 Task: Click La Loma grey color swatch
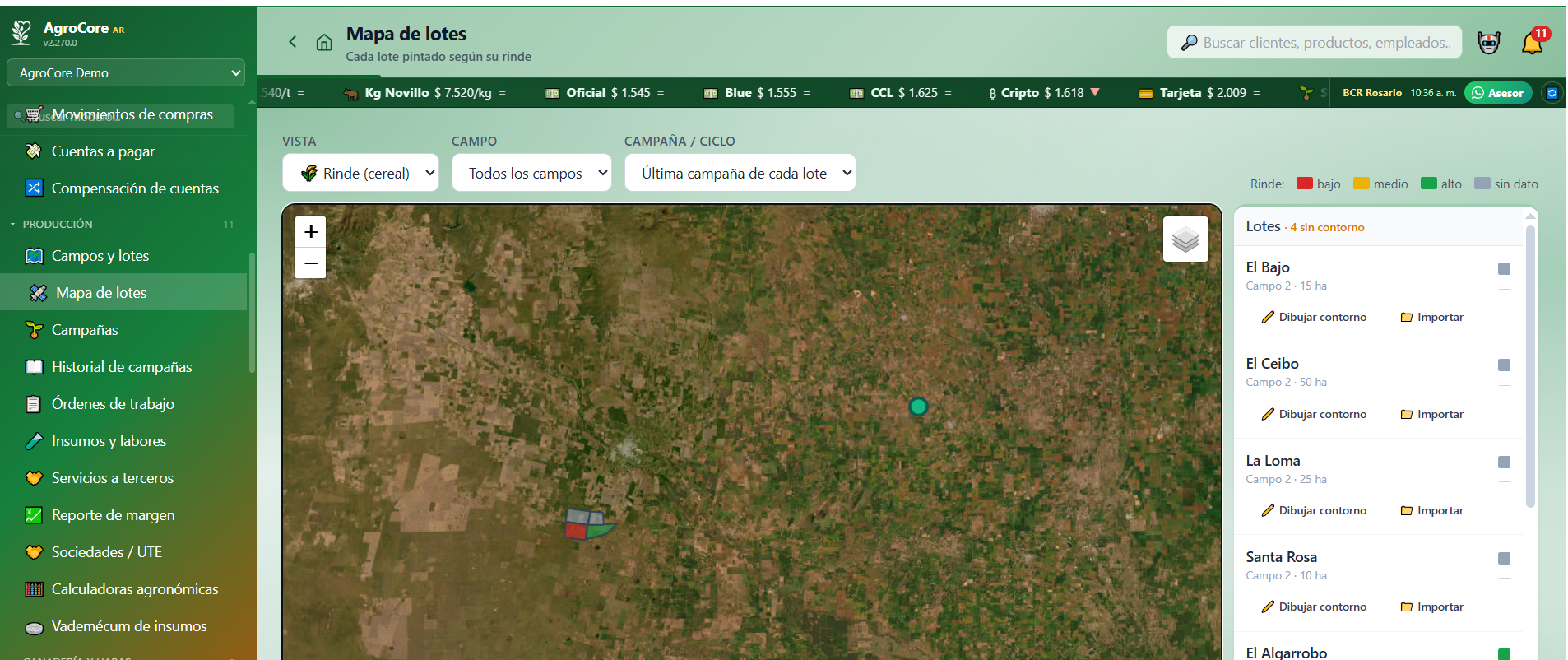tap(1504, 462)
